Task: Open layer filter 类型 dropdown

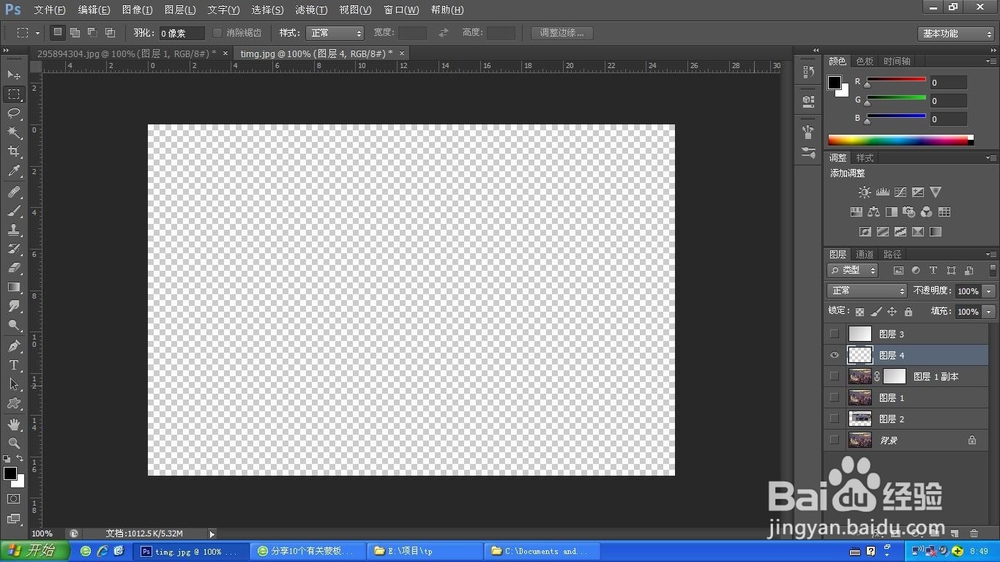Action: [x=853, y=270]
